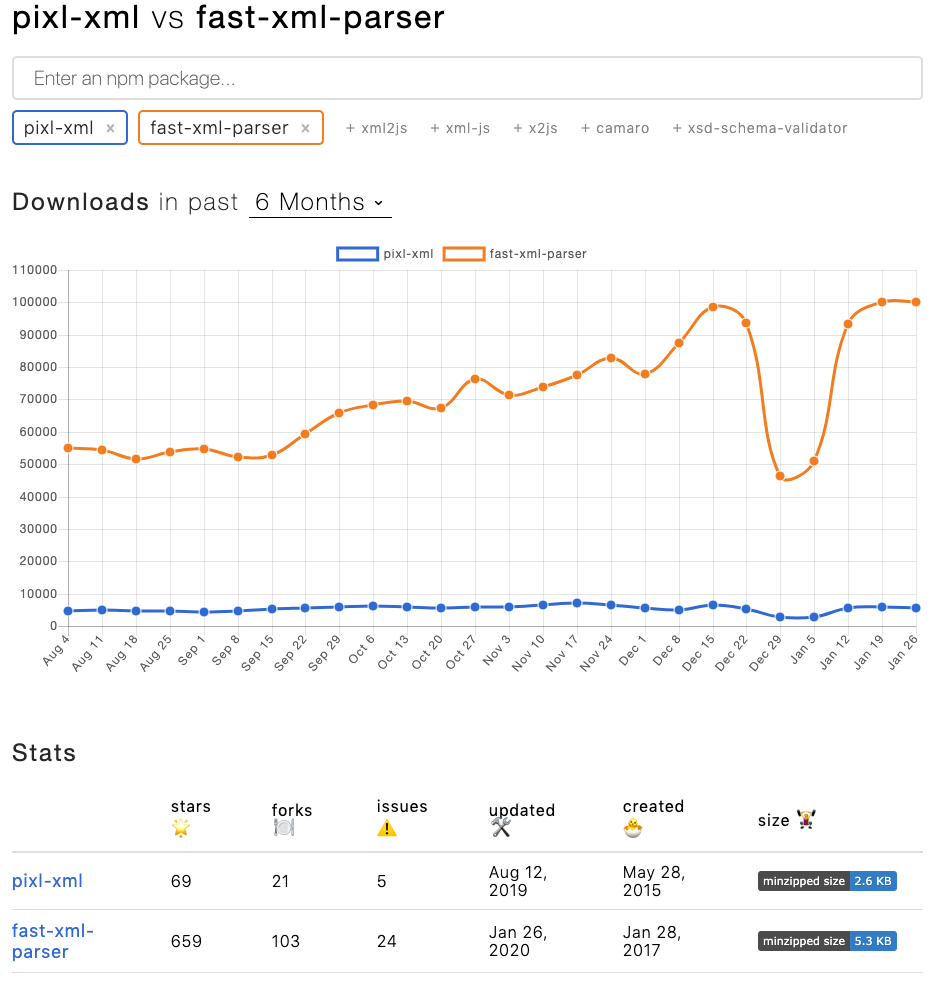
Task: Open pixl-xml link in Stats table
Action: (47, 881)
